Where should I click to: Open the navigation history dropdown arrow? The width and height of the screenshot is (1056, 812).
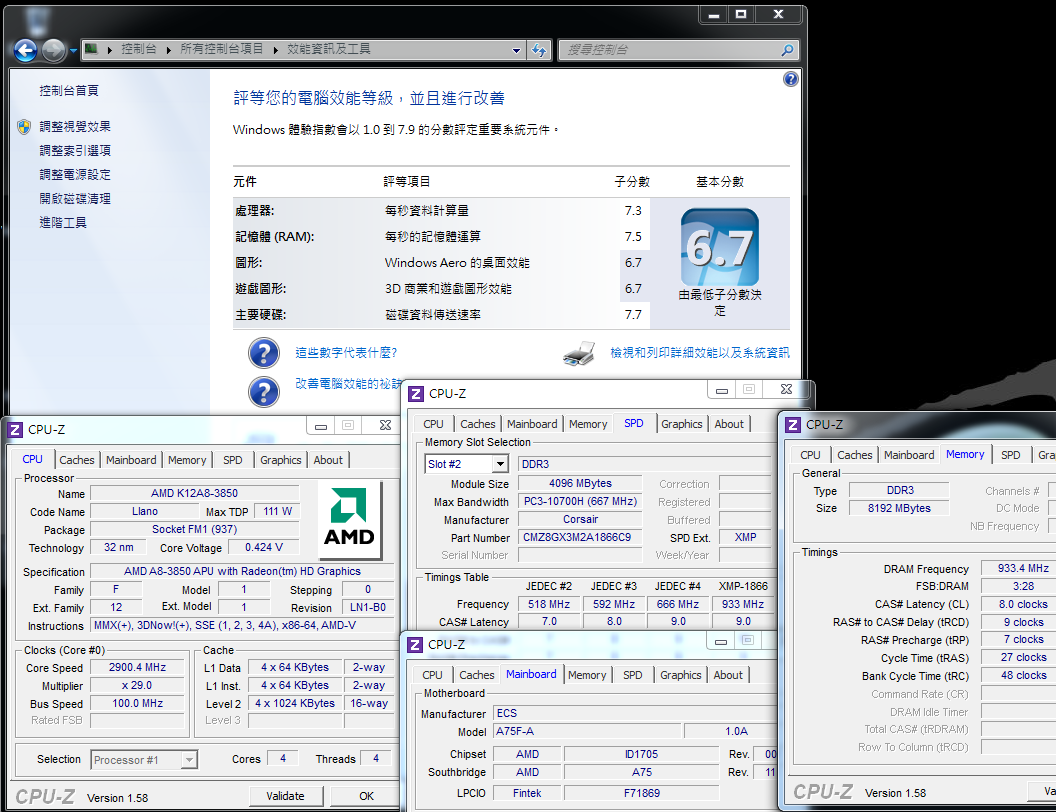[x=73, y=50]
